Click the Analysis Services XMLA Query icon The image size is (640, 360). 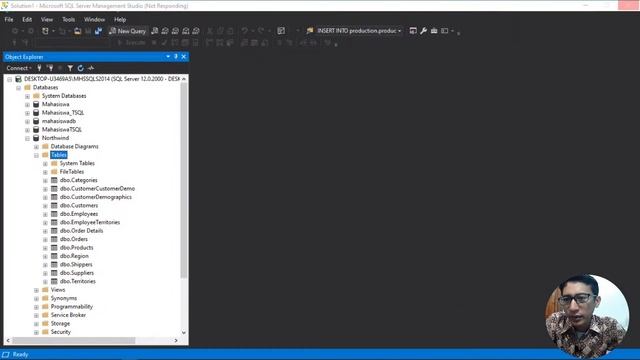pos(186,31)
